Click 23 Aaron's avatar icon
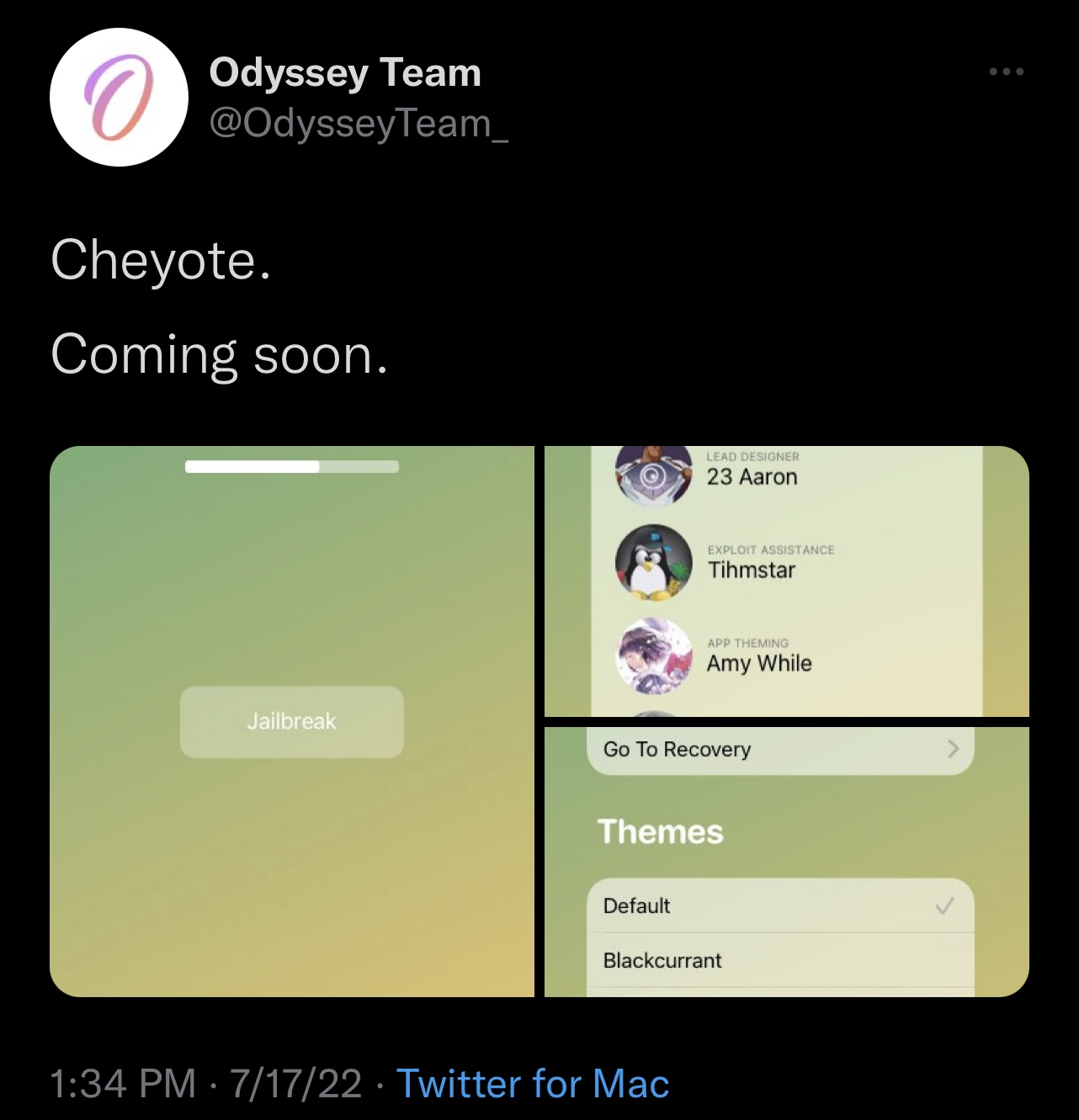Image resolution: width=1079 pixels, height=1120 pixels. (653, 475)
